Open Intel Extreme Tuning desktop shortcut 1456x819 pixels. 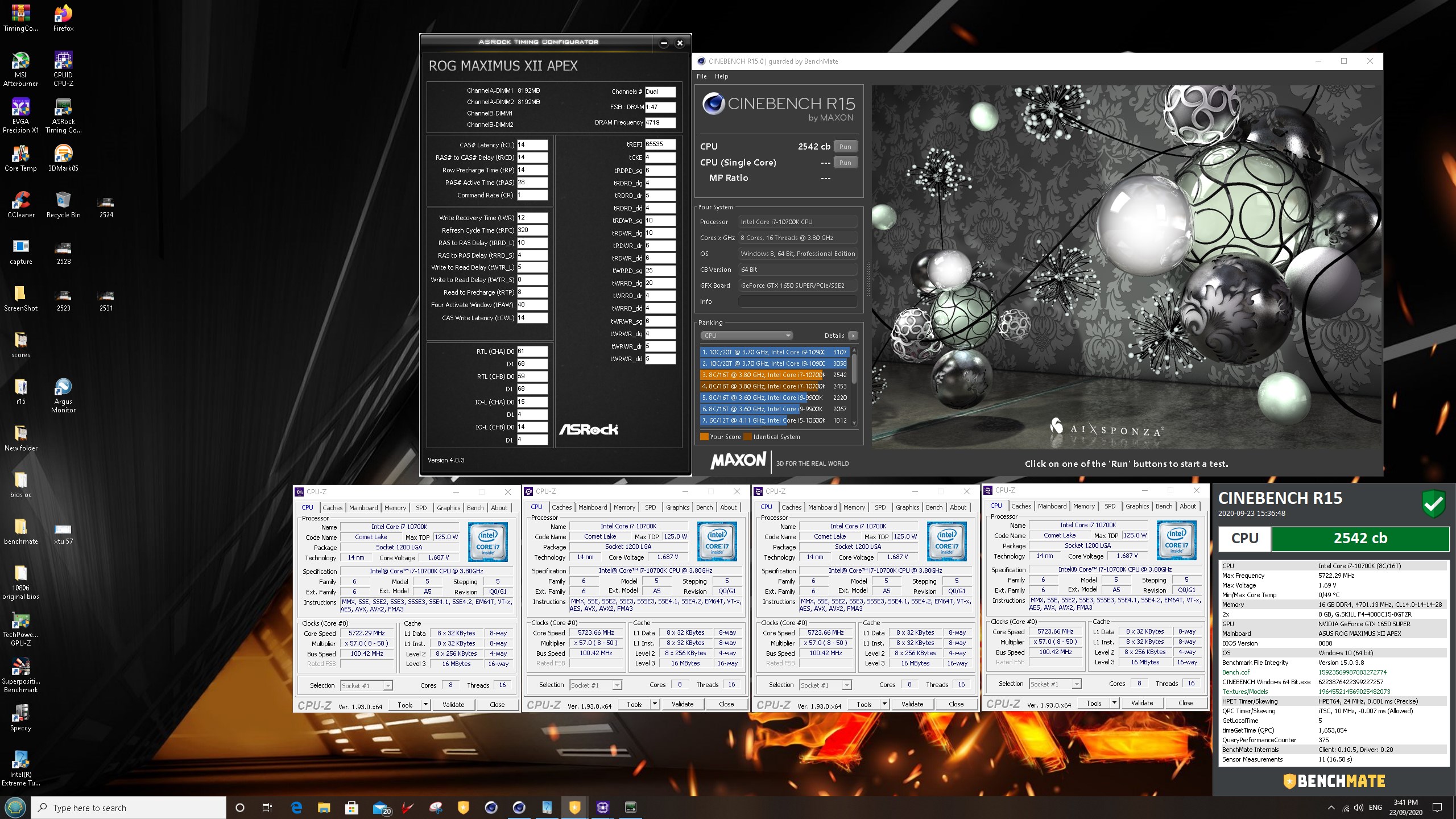(x=20, y=769)
